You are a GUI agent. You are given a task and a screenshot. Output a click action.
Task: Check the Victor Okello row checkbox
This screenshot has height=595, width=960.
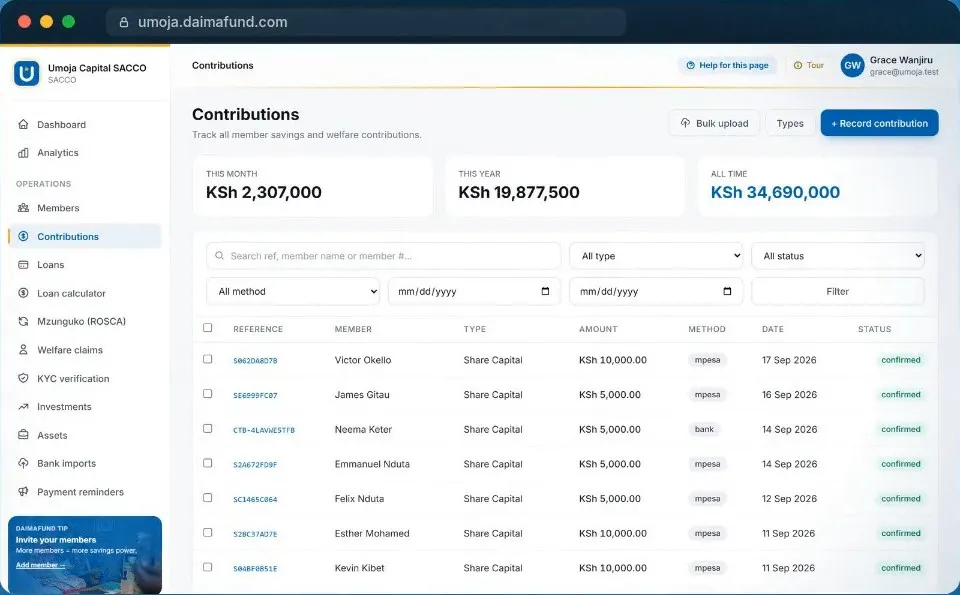click(208, 359)
